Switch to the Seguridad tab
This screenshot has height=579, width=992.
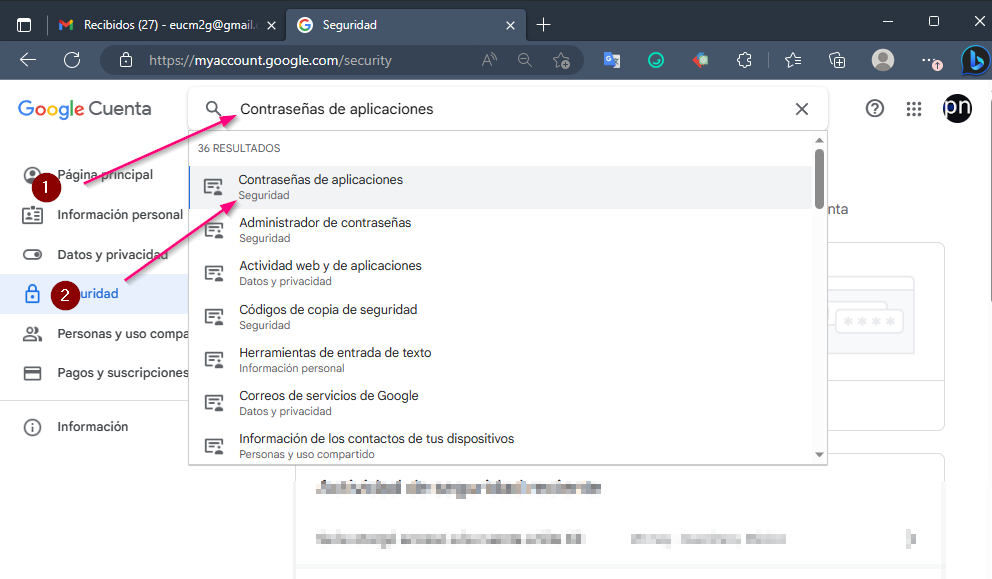406,25
